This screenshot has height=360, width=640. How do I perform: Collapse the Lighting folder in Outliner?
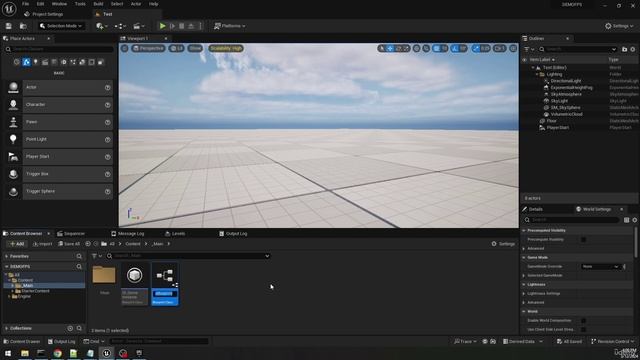(537, 75)
